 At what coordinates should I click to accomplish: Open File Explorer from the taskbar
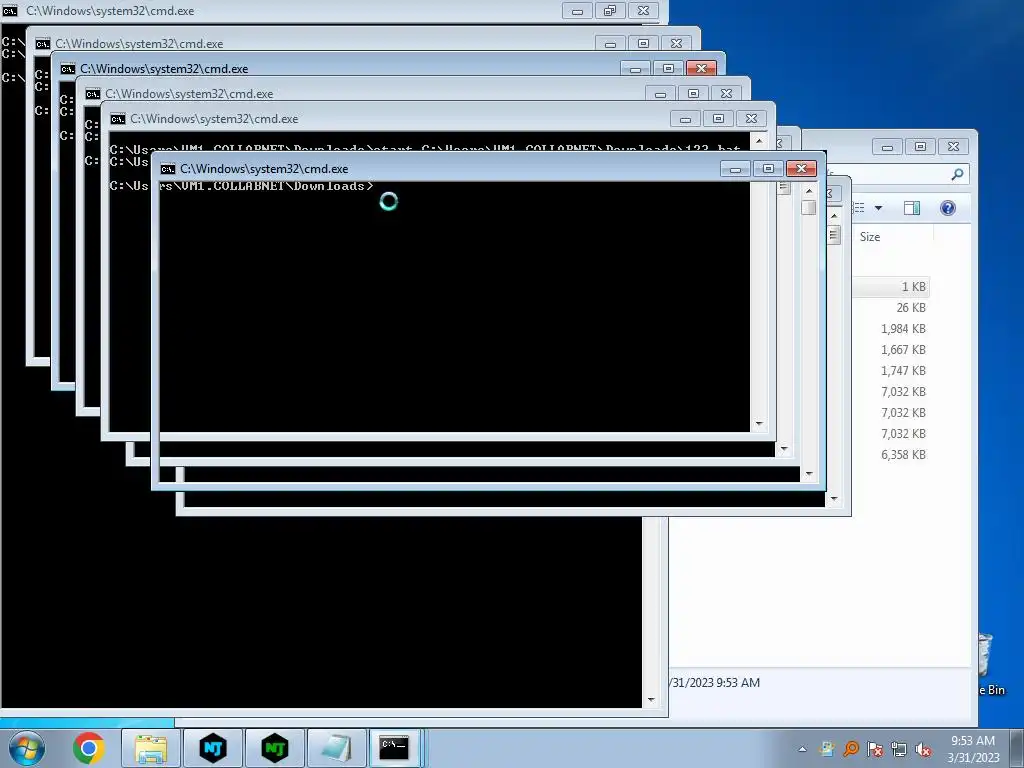[x=151, y=748]
